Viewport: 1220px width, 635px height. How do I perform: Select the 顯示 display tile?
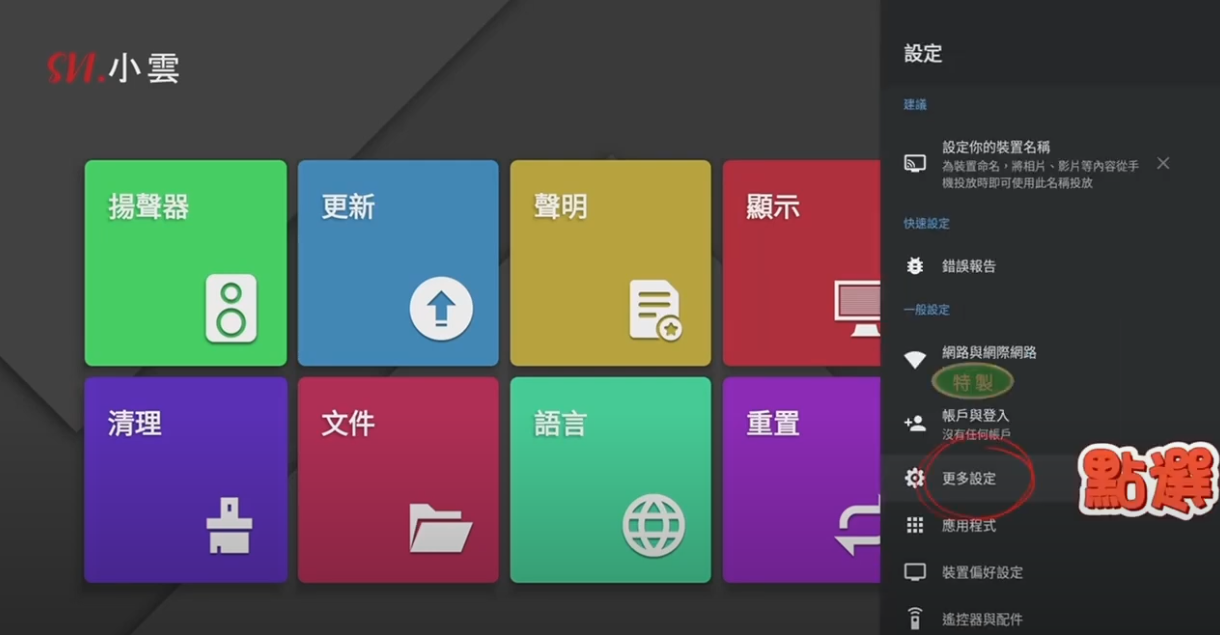800,263
